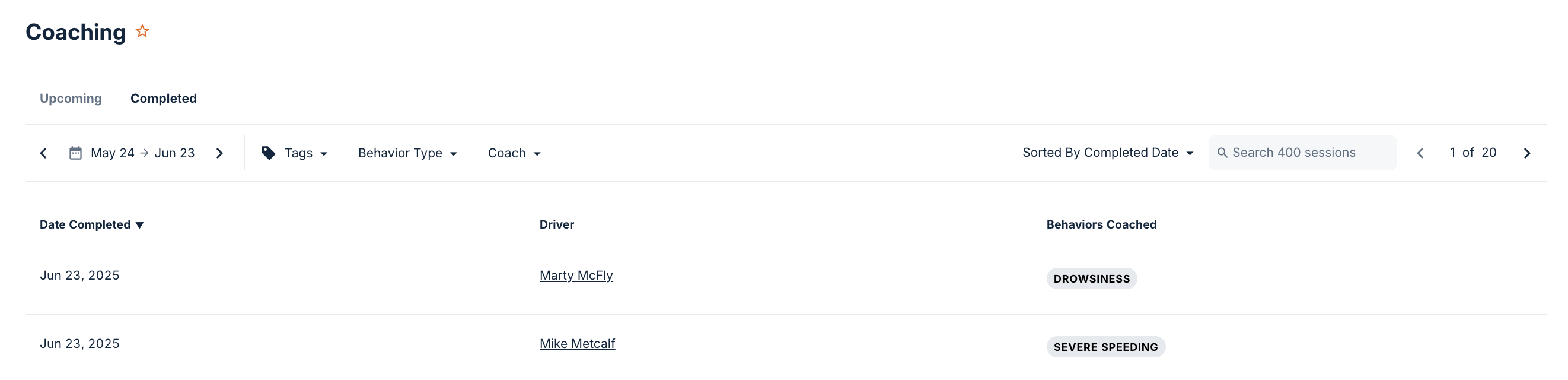
Task: Click the magnifying glass in the search box
Action: (x=1223, y=153)
